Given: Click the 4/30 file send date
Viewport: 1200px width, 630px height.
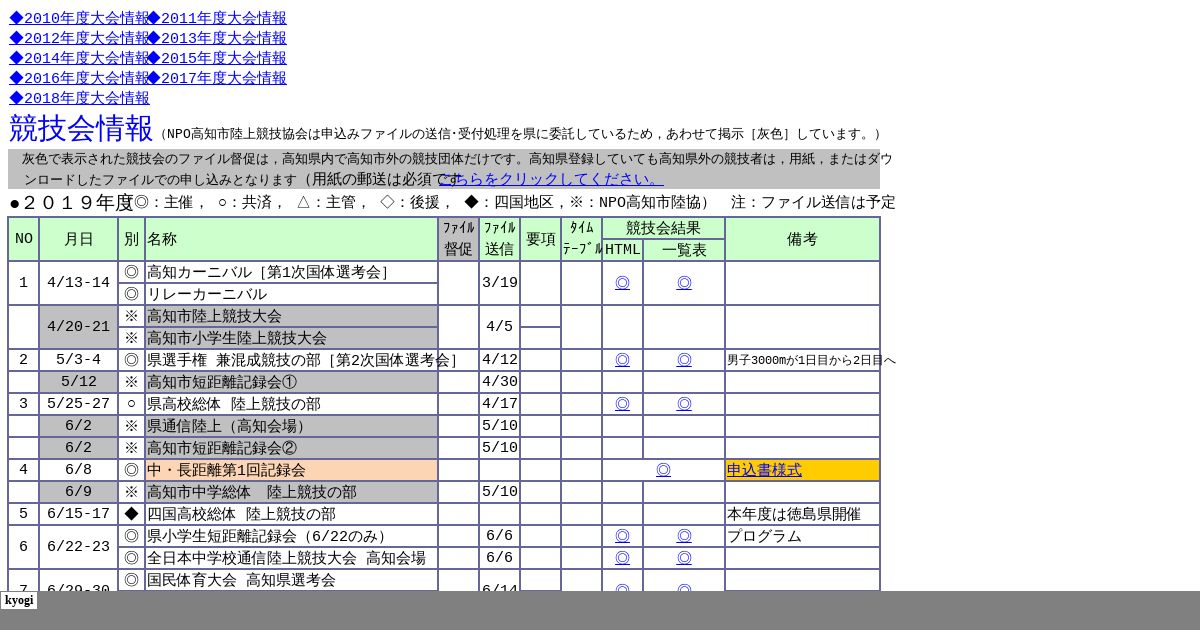Looking at the screenshot, I should pyautogui.click(x=499, y=382).
